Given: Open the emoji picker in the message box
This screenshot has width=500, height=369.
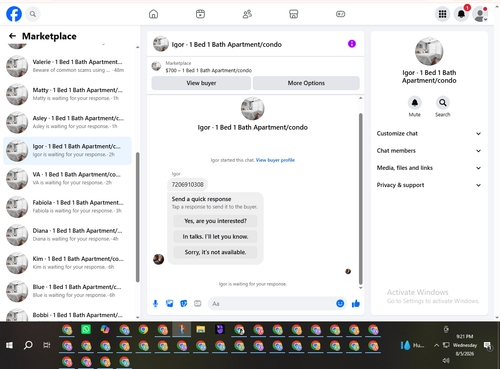Looking at the screenshot, I should pos(340,303).
